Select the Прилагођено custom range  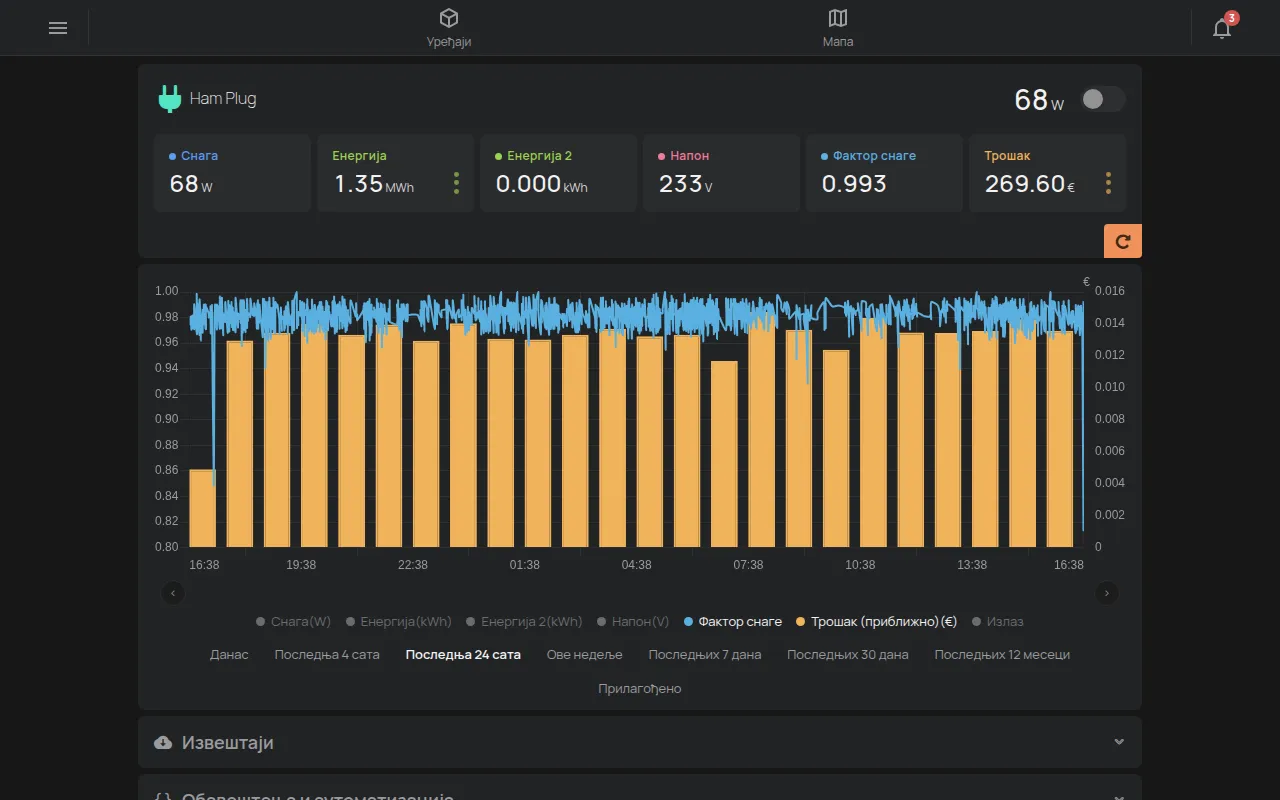tap(640, 688)
